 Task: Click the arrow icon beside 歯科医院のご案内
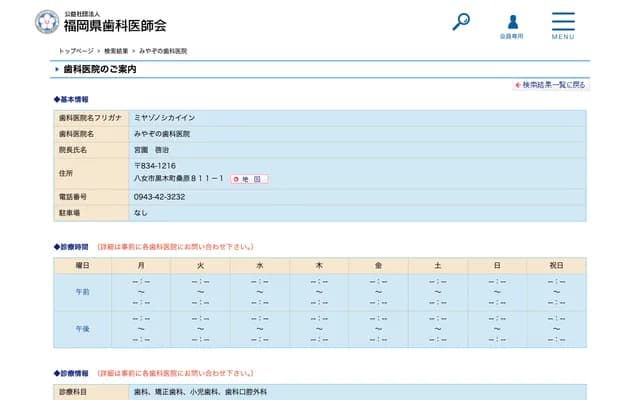56,70
